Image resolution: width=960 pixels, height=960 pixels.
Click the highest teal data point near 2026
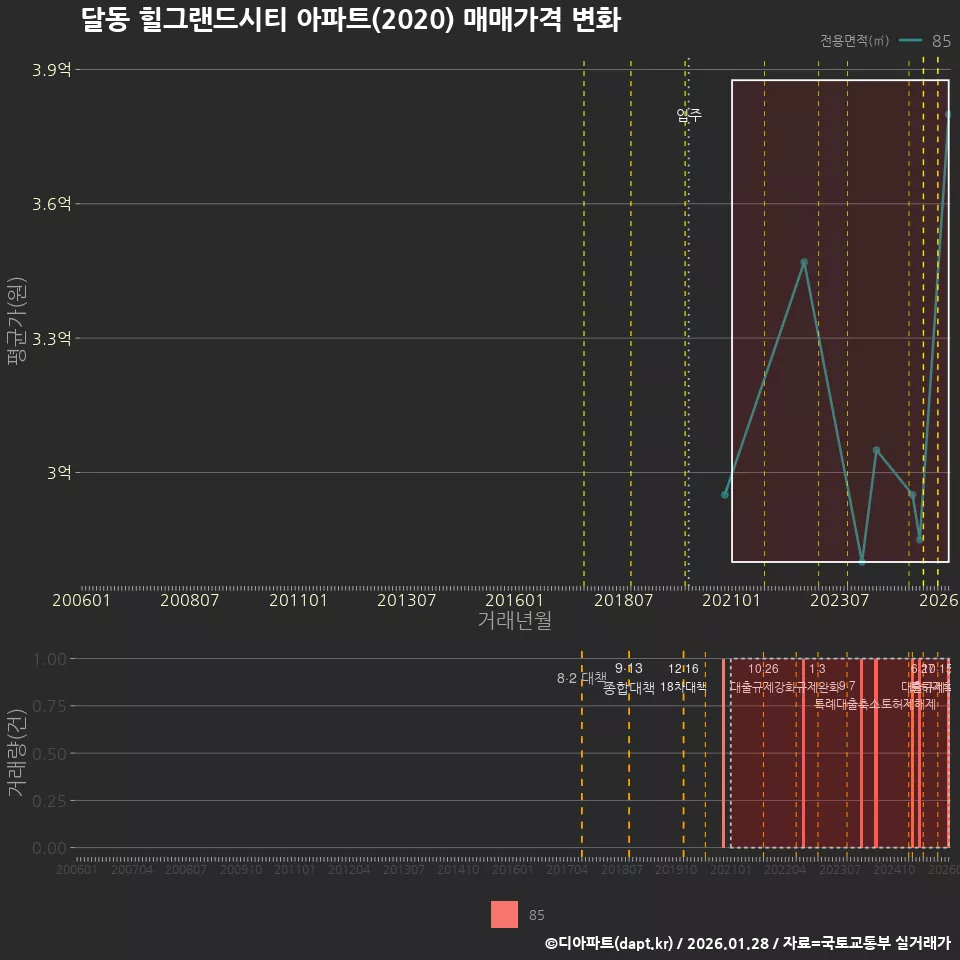point(948,115)
